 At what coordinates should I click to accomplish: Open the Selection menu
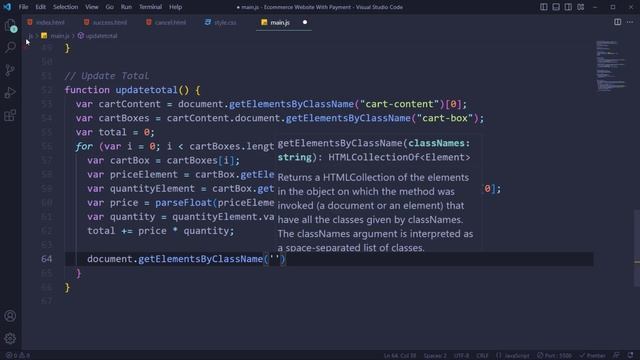(65, 7)
